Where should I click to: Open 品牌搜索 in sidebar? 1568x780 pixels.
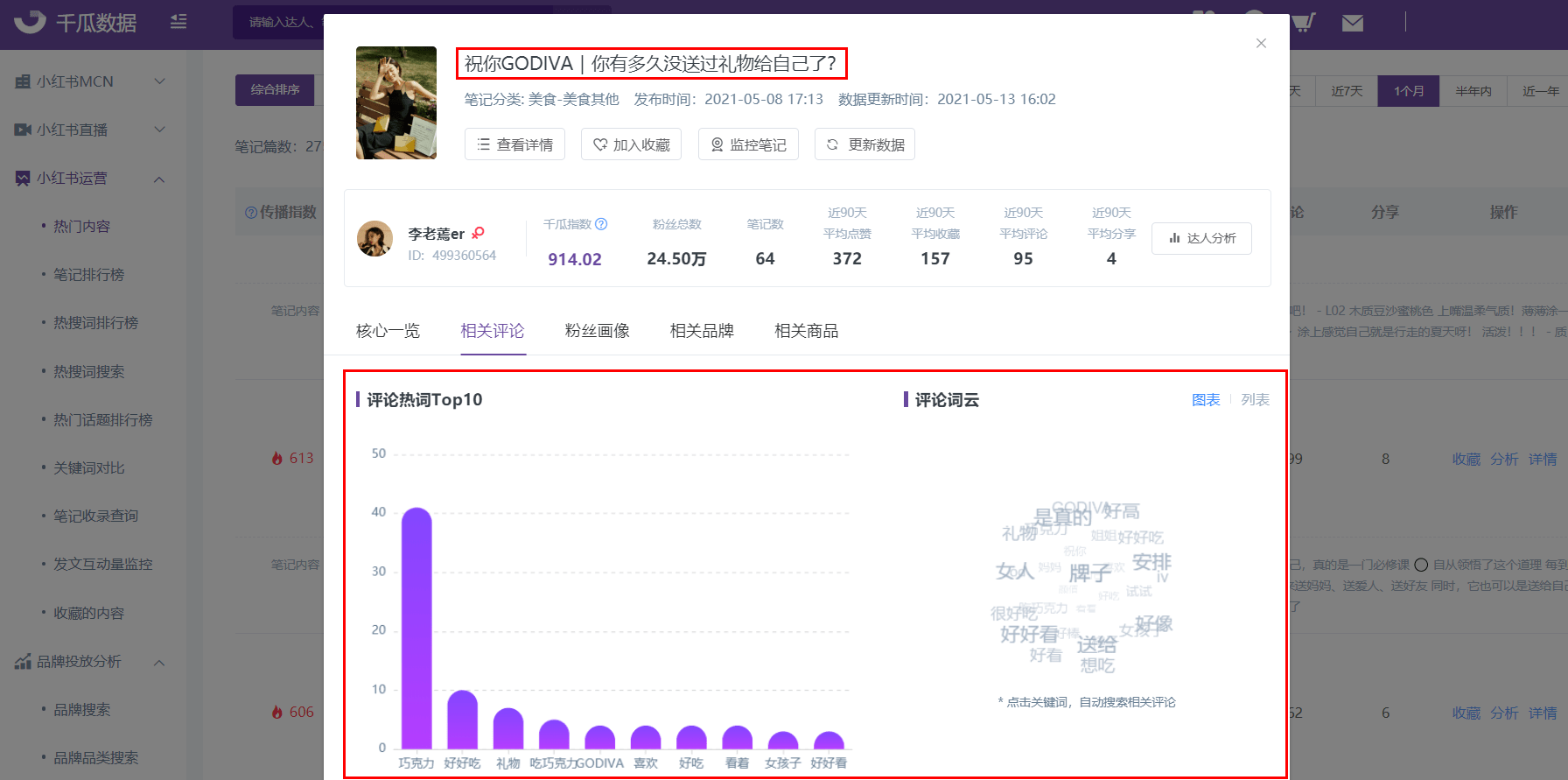81,710
